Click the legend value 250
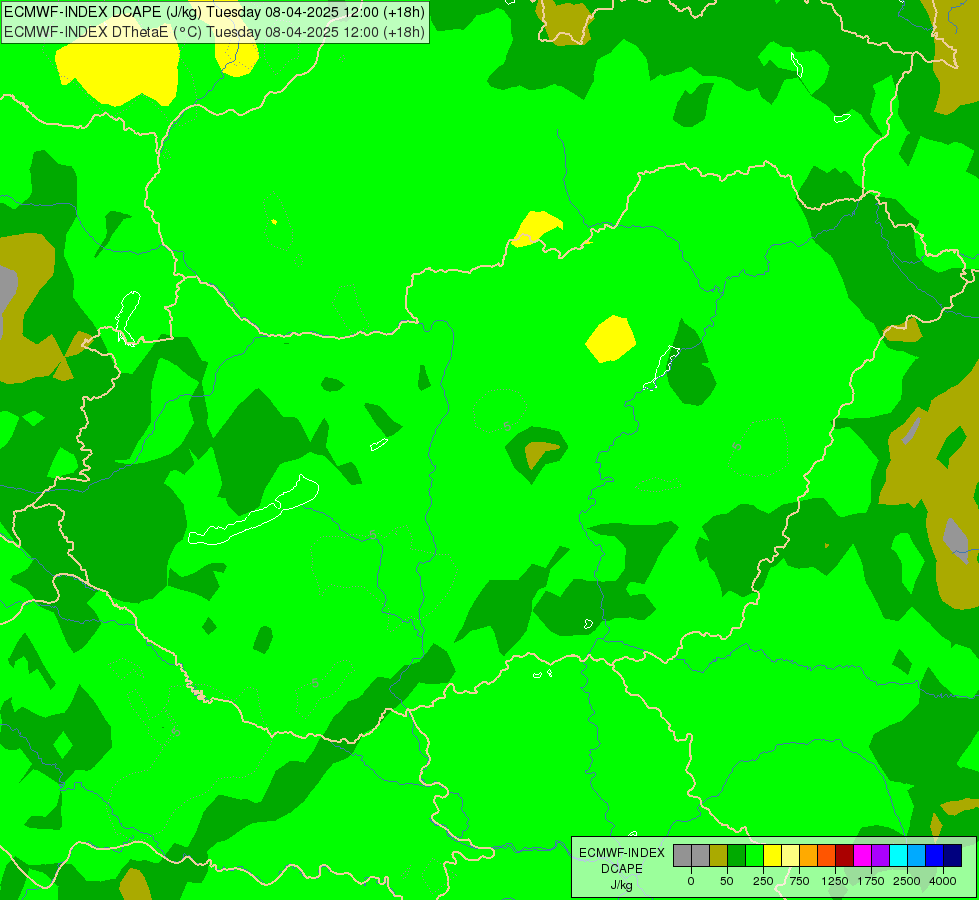The height and width of the screenshot is (900, 979). point(763,881)
